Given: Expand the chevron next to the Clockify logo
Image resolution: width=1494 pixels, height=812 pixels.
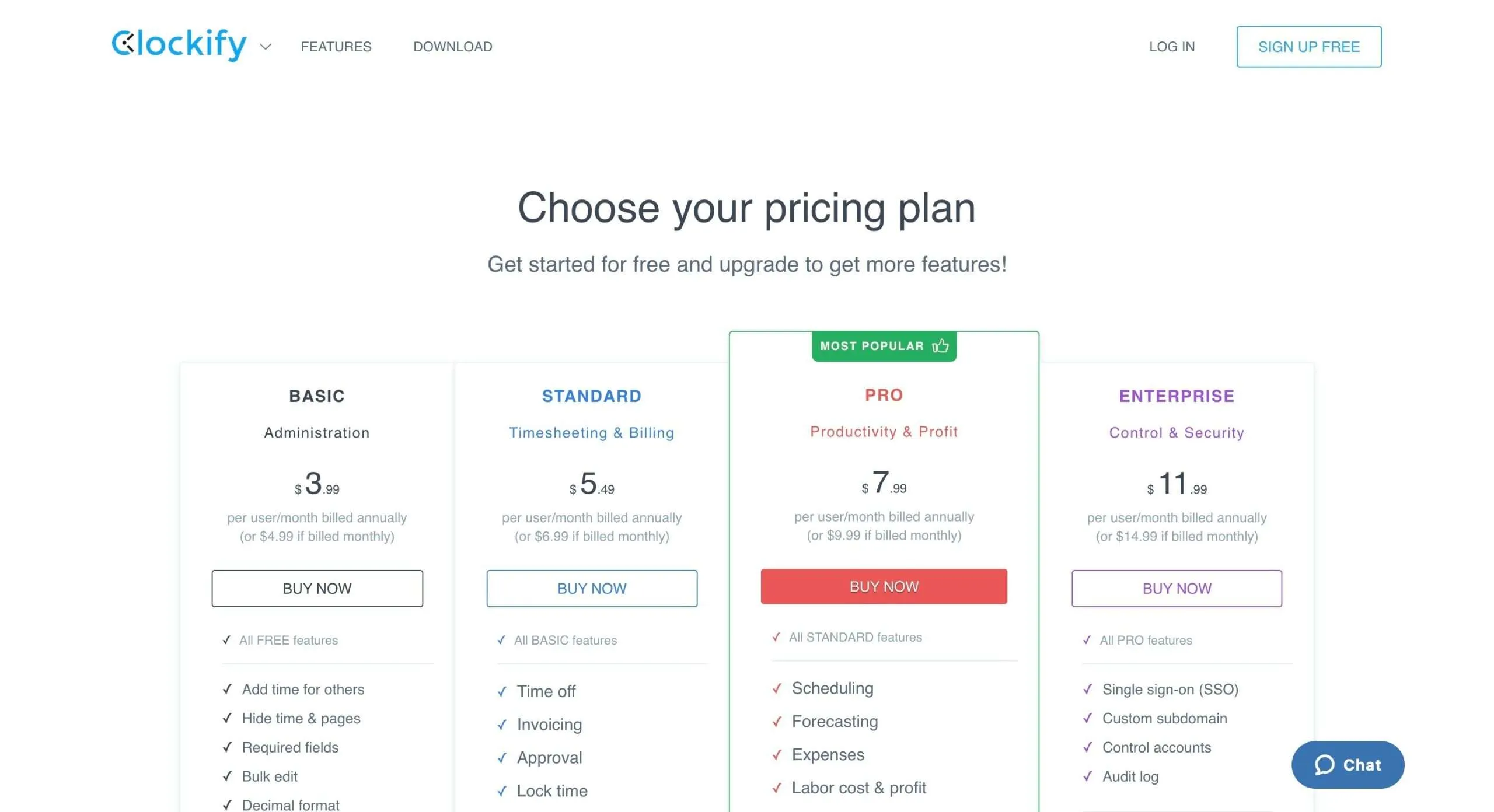Looking at the screenshot, I should coord(266,47).
